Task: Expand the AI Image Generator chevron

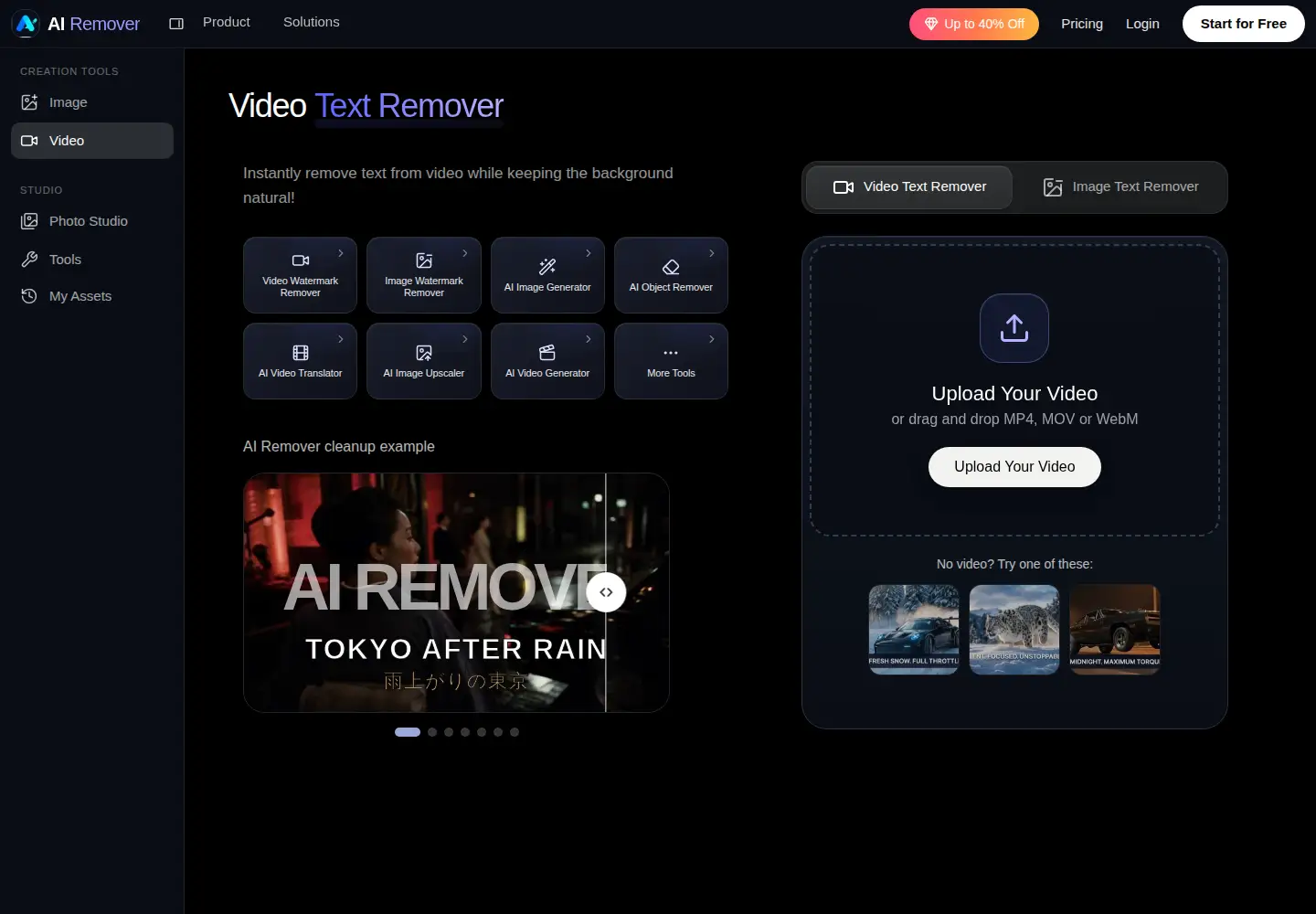Action: pos(589,253)
